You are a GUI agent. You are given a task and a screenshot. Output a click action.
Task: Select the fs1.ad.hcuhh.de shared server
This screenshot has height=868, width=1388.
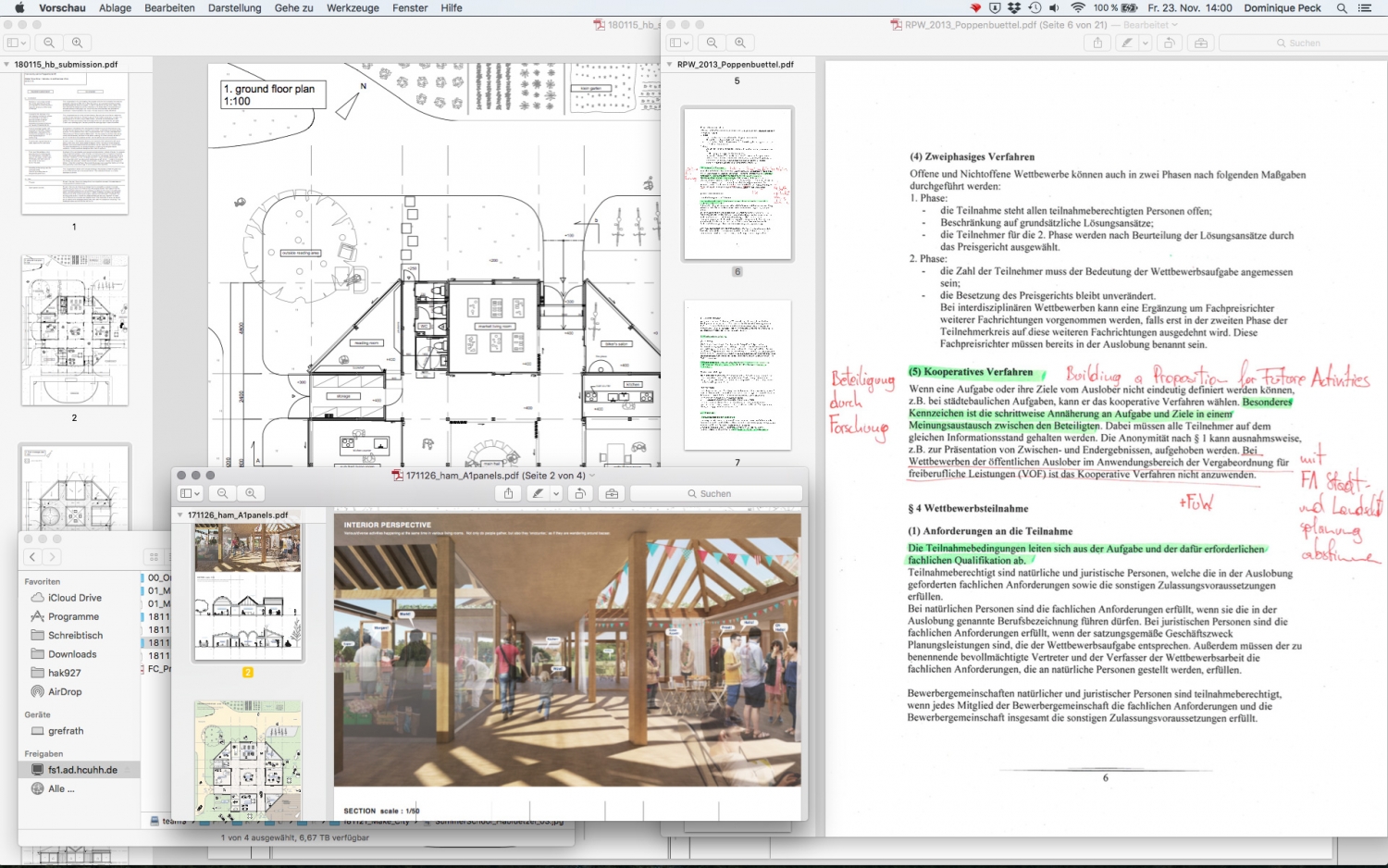82,770
